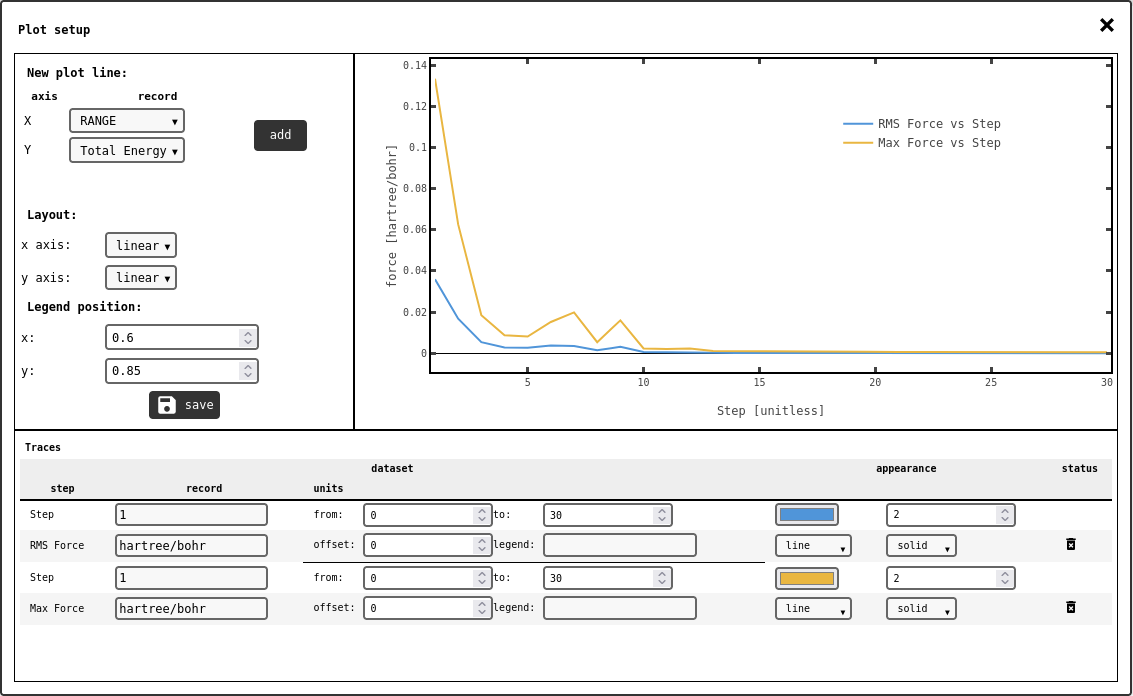Add a new plot line
Viewport: 1133px width, 696px height.
280,135
